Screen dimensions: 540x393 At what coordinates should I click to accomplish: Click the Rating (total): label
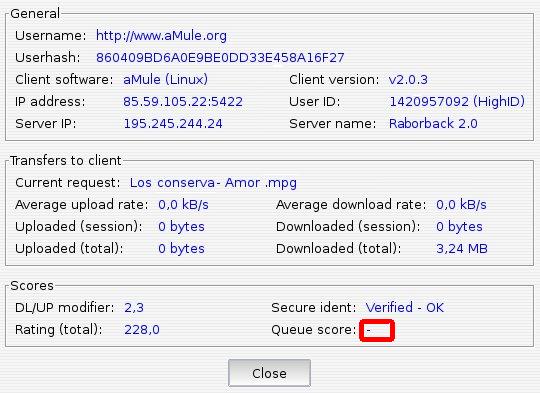(x=59, y=330)
